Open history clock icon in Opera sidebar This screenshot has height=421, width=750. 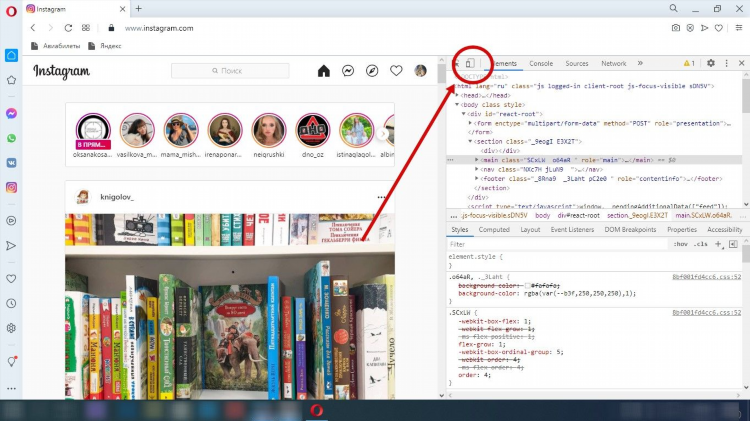(11, 303)
